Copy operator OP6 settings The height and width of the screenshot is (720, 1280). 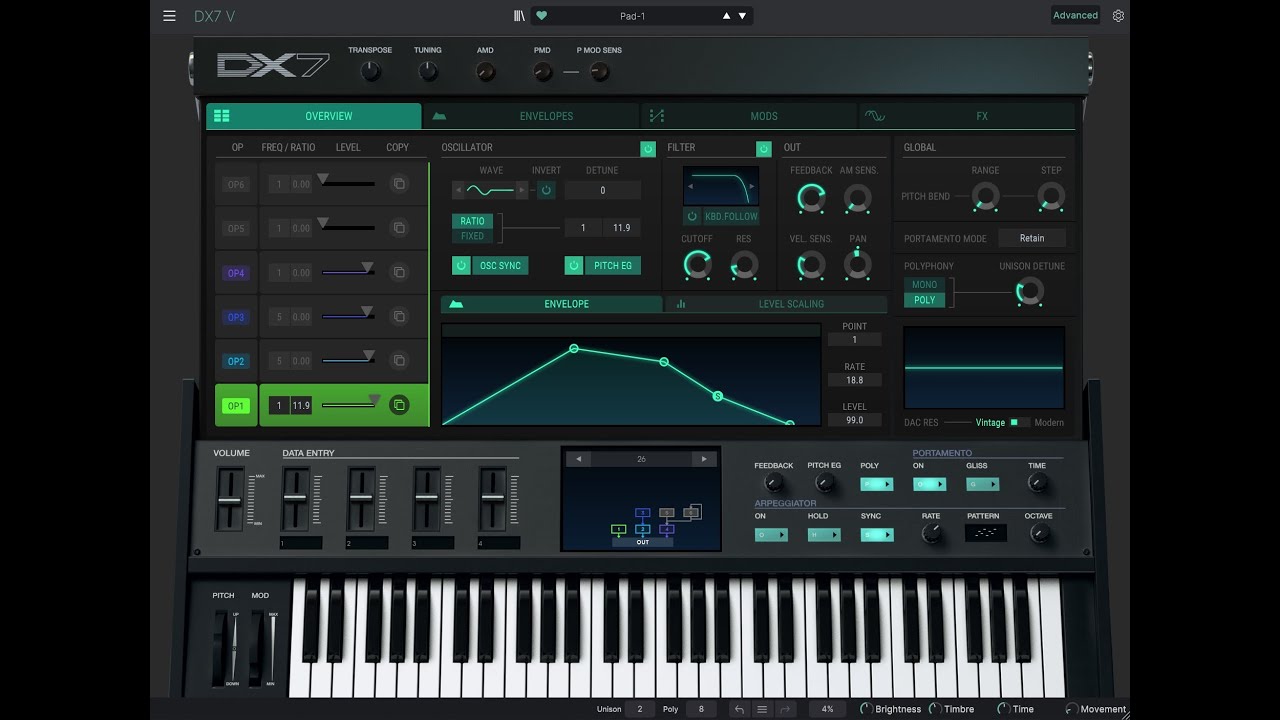pyautogui.click(x=399, y=184)
